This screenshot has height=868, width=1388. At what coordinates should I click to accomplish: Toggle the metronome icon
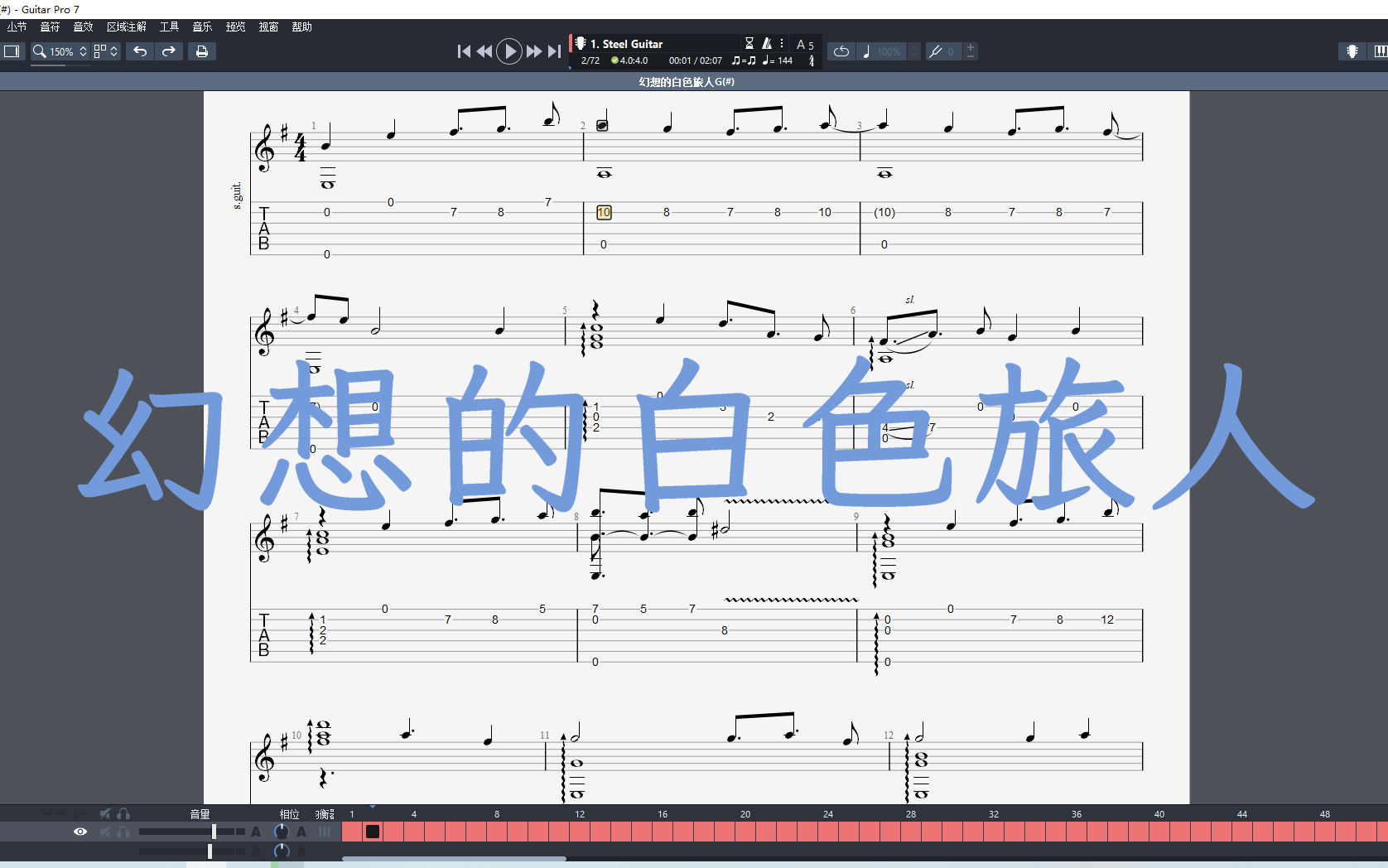767,43
